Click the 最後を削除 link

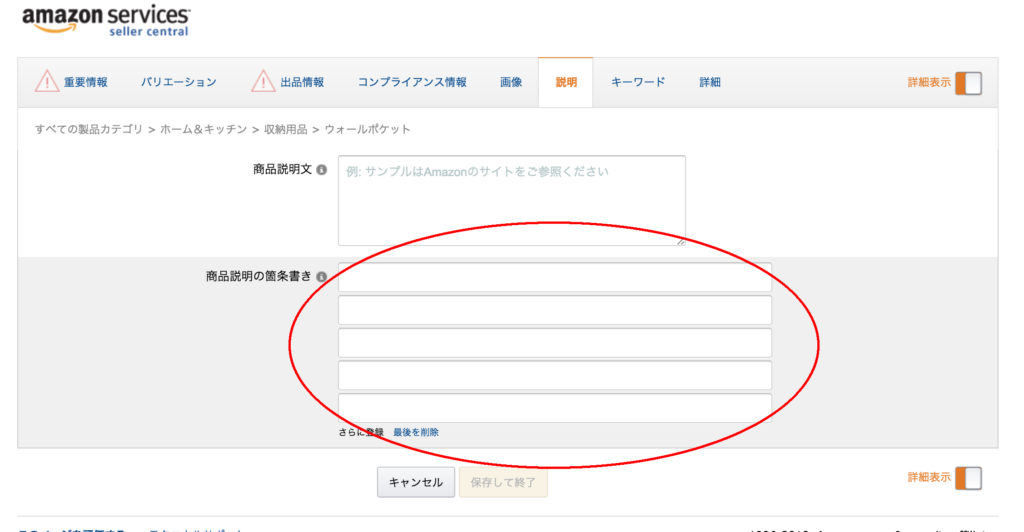[x=416, y=433]
